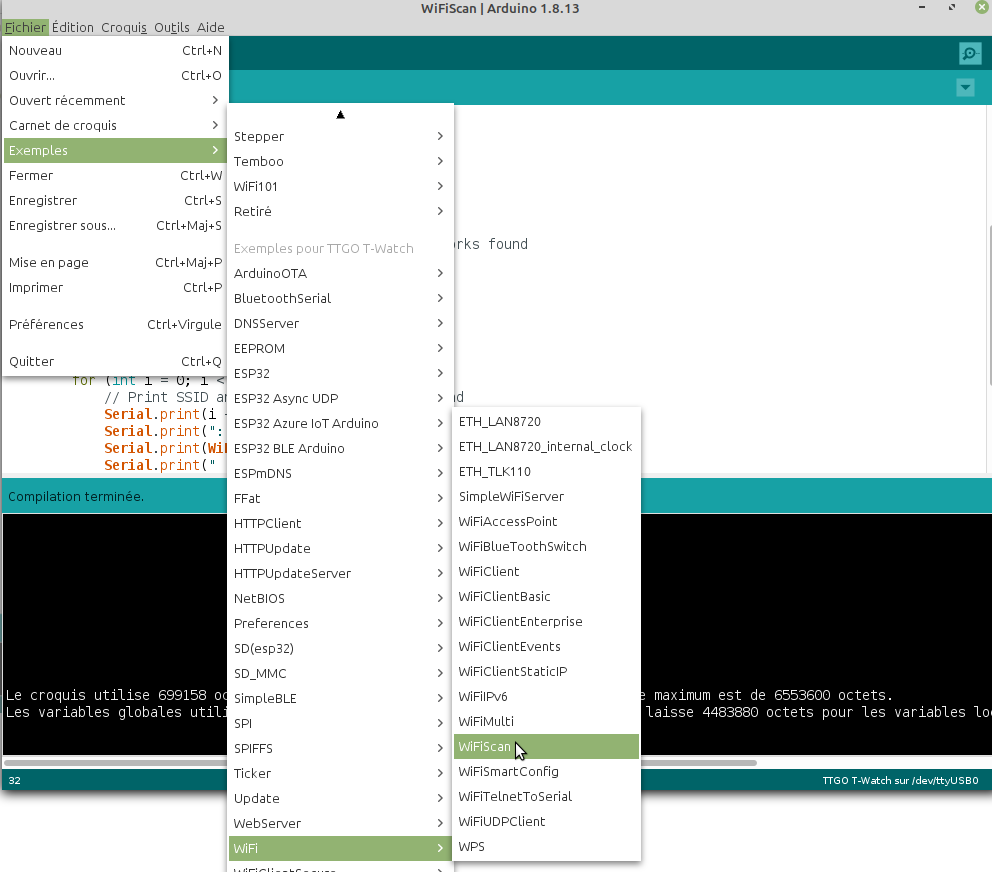Load the WiFiAccessPoint example

point(547,521)
